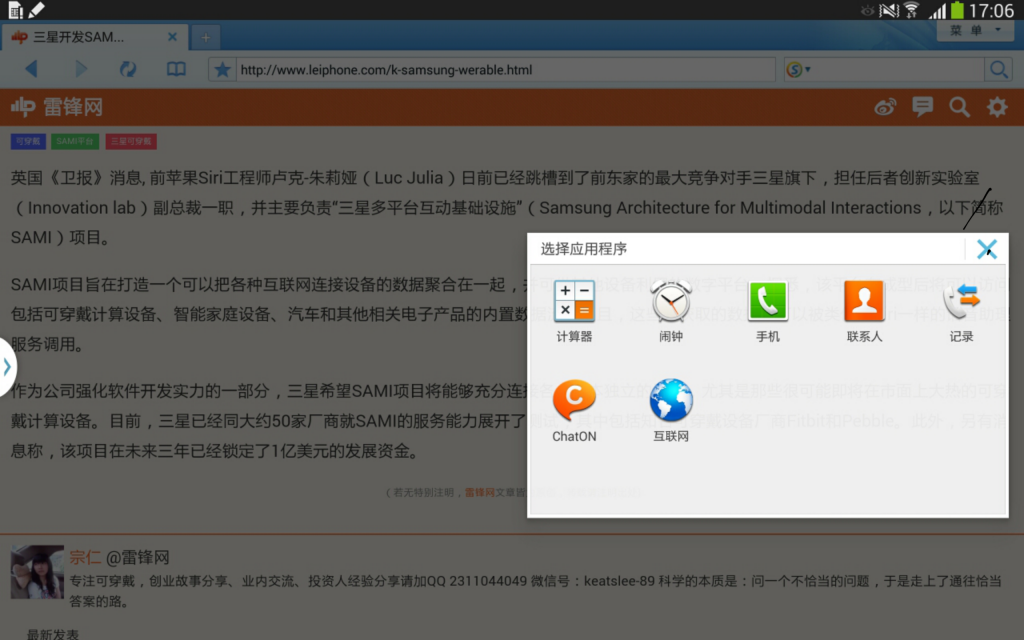Reload the current web page

128,69
